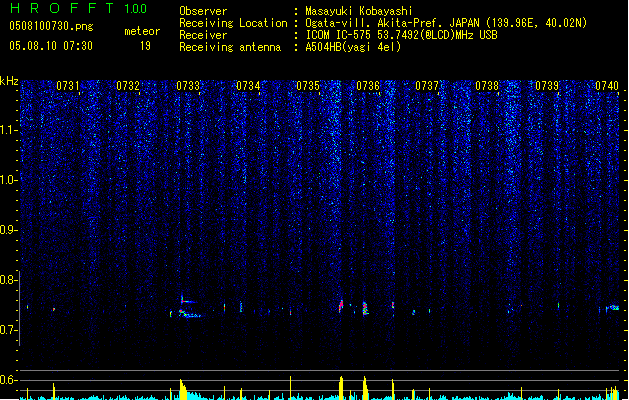
Task: Select observer name Masayuki Kobayashi
Action: [x=359, y=11]
